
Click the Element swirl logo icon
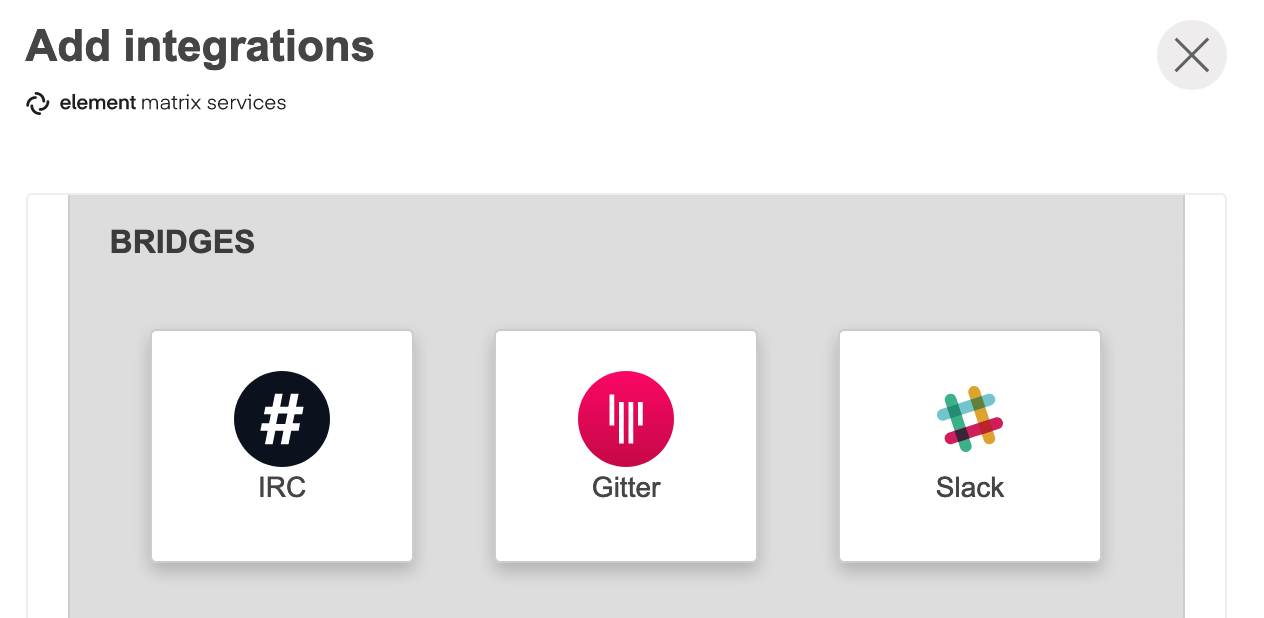point(38,103)
